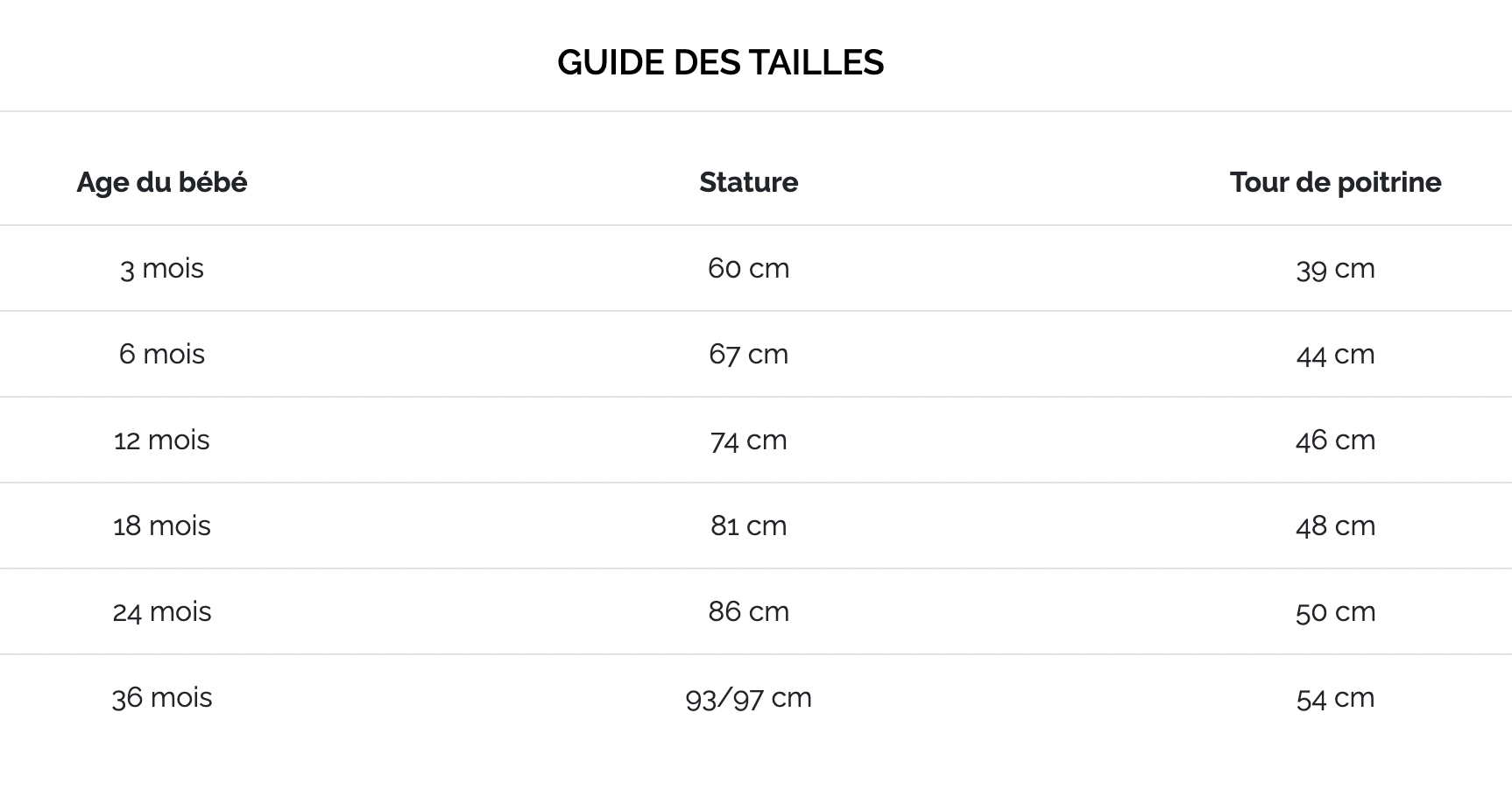The width and height of the screenshot is (1512, 790).
Task: Click the 48 cm chest measurement
Action: coord(1335,525)
